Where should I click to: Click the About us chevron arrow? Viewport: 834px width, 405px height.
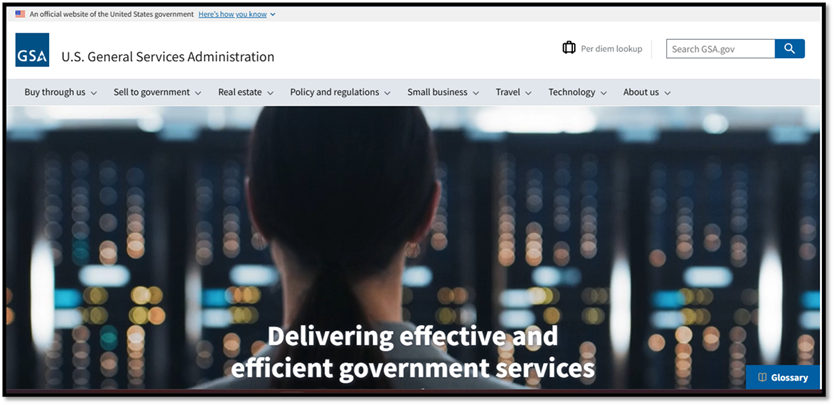pyautogui.click(x=667, y=93)
